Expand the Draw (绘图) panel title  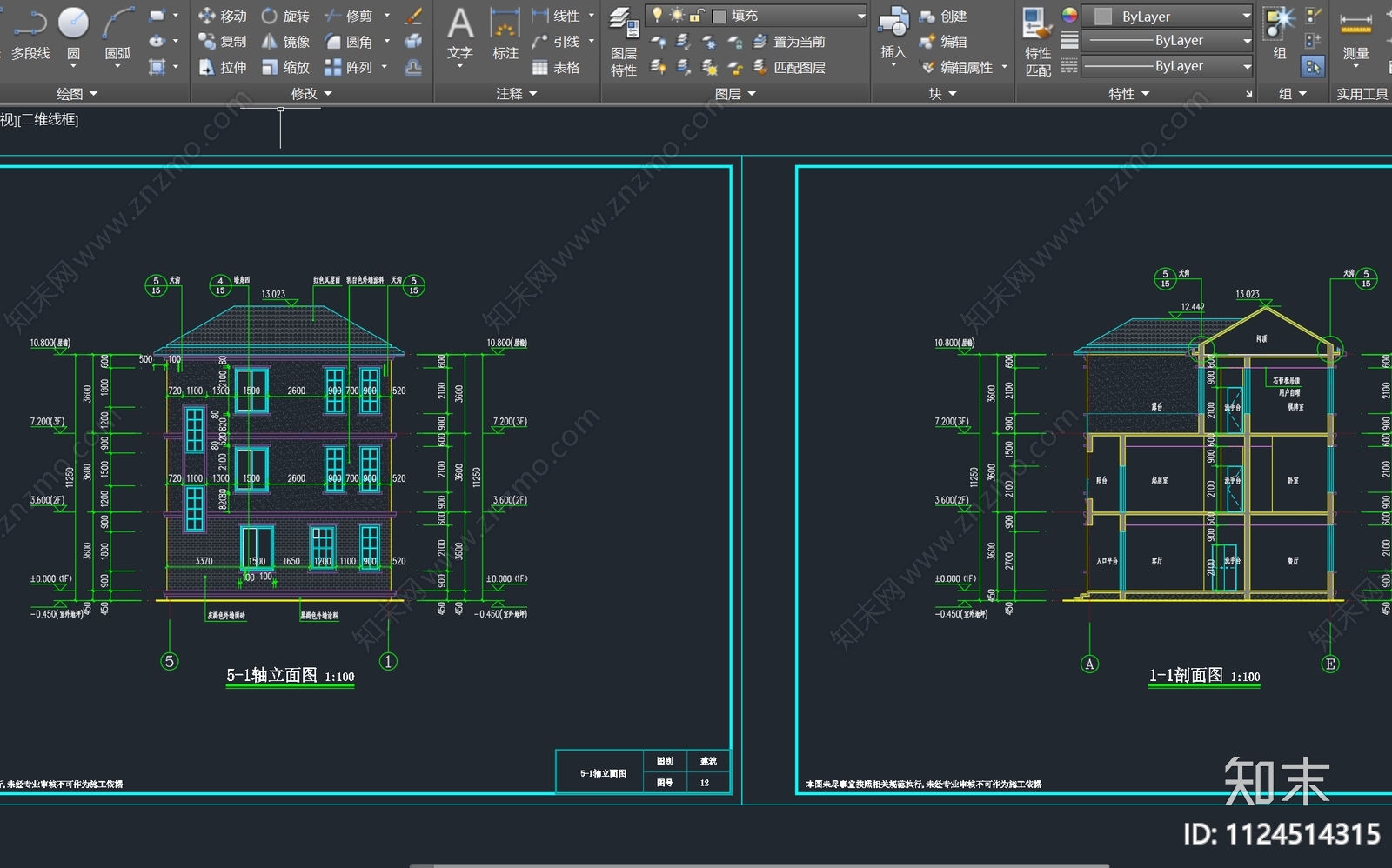77,94
